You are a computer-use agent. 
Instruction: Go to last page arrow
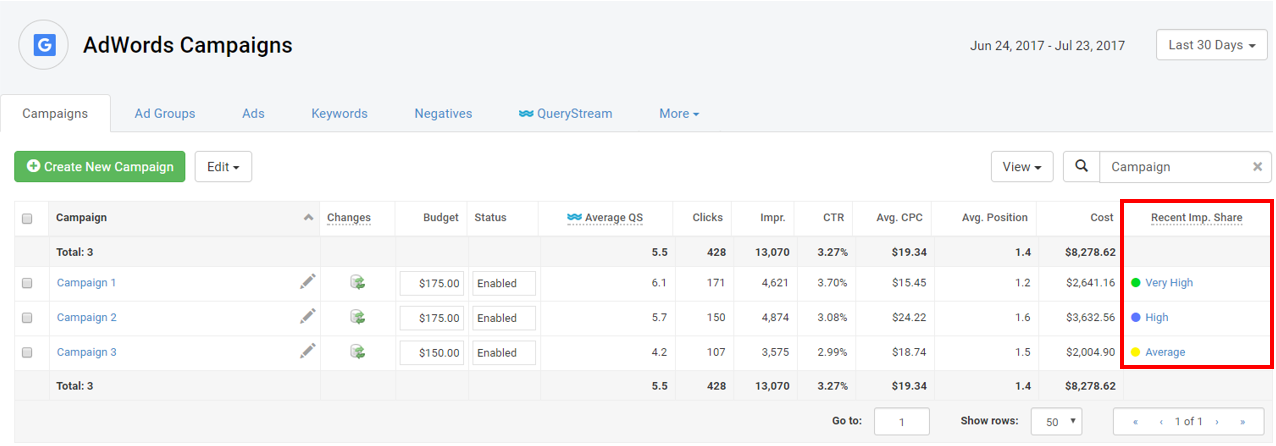pyautogui.click(x=1243, y=422)
